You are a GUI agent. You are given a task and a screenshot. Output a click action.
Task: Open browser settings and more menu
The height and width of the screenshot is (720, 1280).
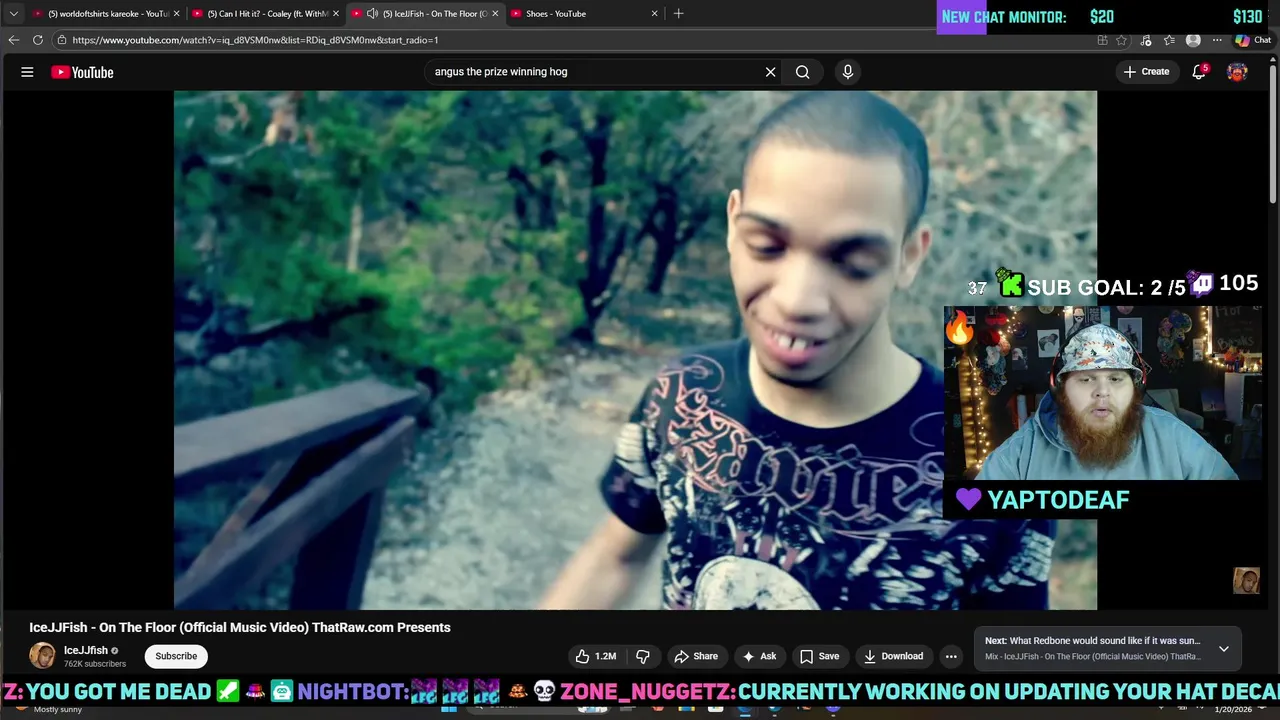tap(1217, 40)
